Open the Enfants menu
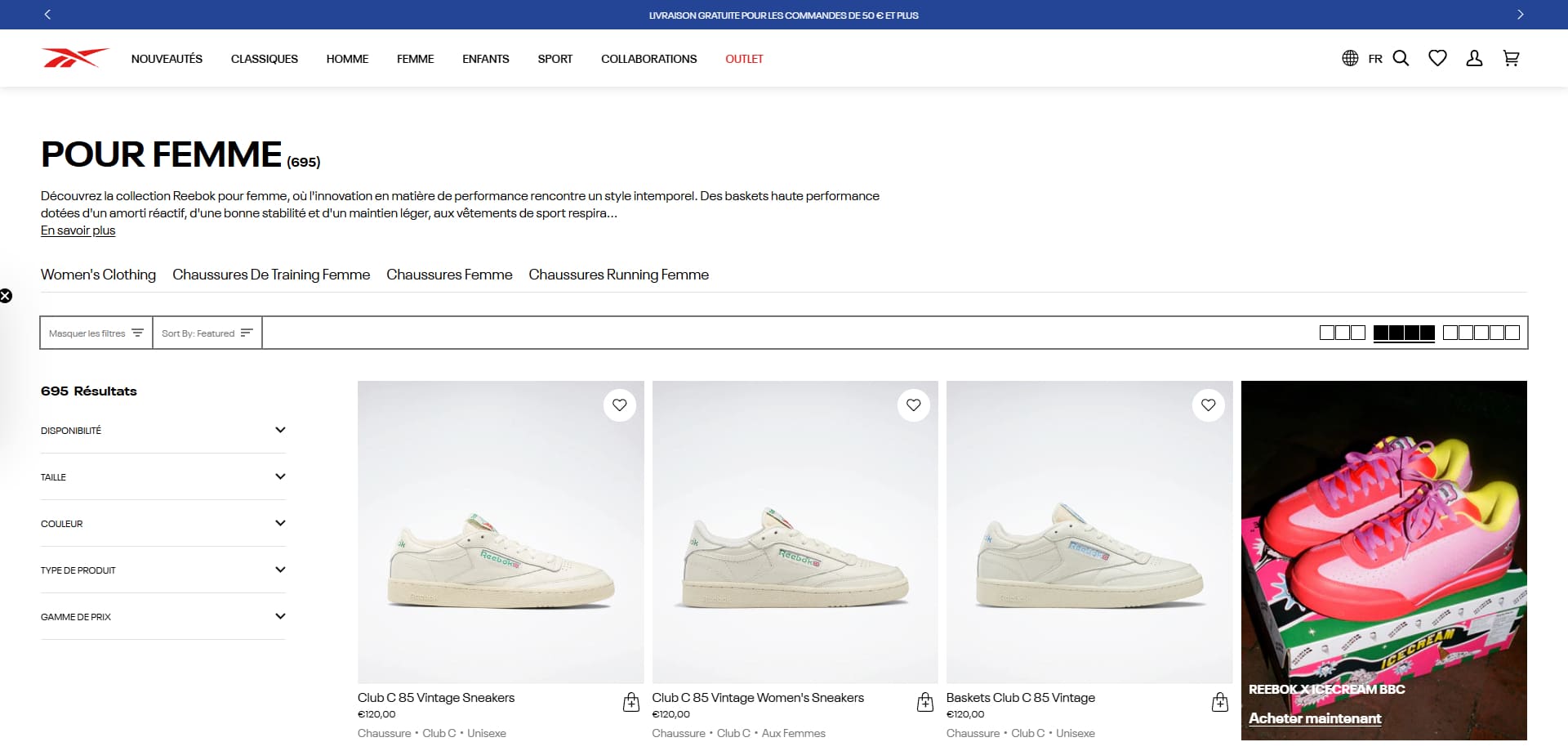The image size is (1568, 751). (x=486, y=59)
